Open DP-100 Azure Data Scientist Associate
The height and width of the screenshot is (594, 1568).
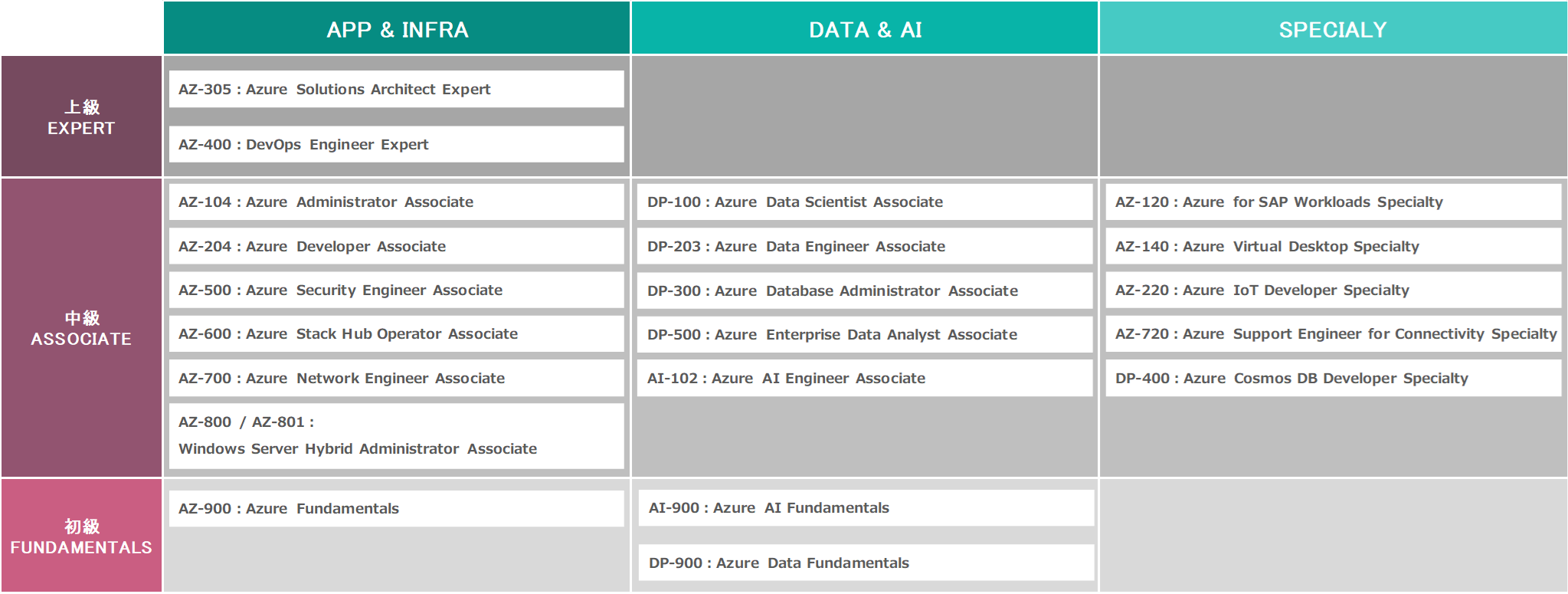click(x=864, y=202)
